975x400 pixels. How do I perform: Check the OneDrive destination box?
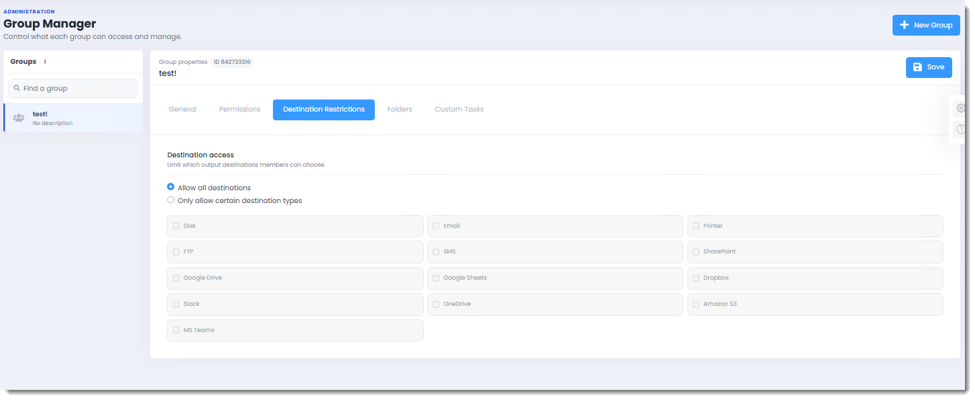pos(436,304)
